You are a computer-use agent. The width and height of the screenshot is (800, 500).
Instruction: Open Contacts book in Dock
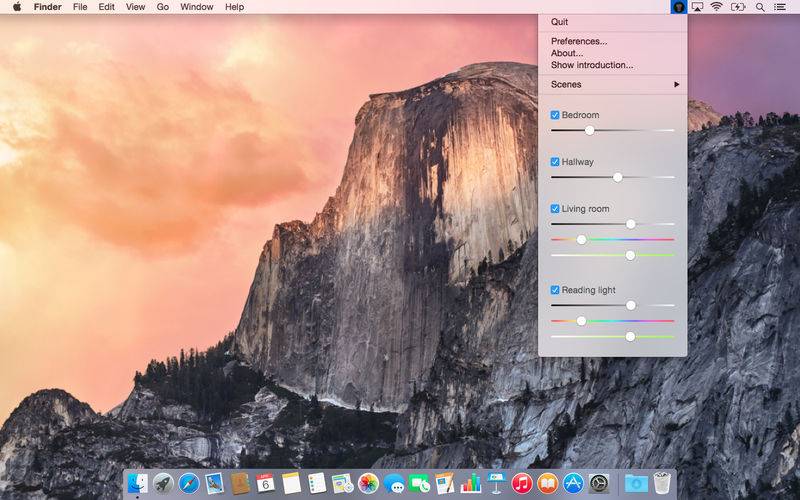pyautogui.click(x=240, y=483)
